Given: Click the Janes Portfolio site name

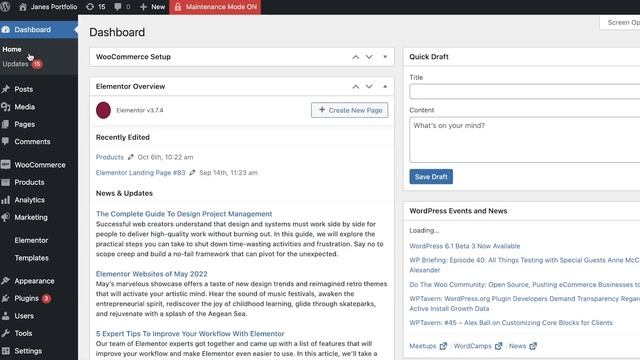Looking at the screenshot, I should pyautogui.click(x=54, y=7).
